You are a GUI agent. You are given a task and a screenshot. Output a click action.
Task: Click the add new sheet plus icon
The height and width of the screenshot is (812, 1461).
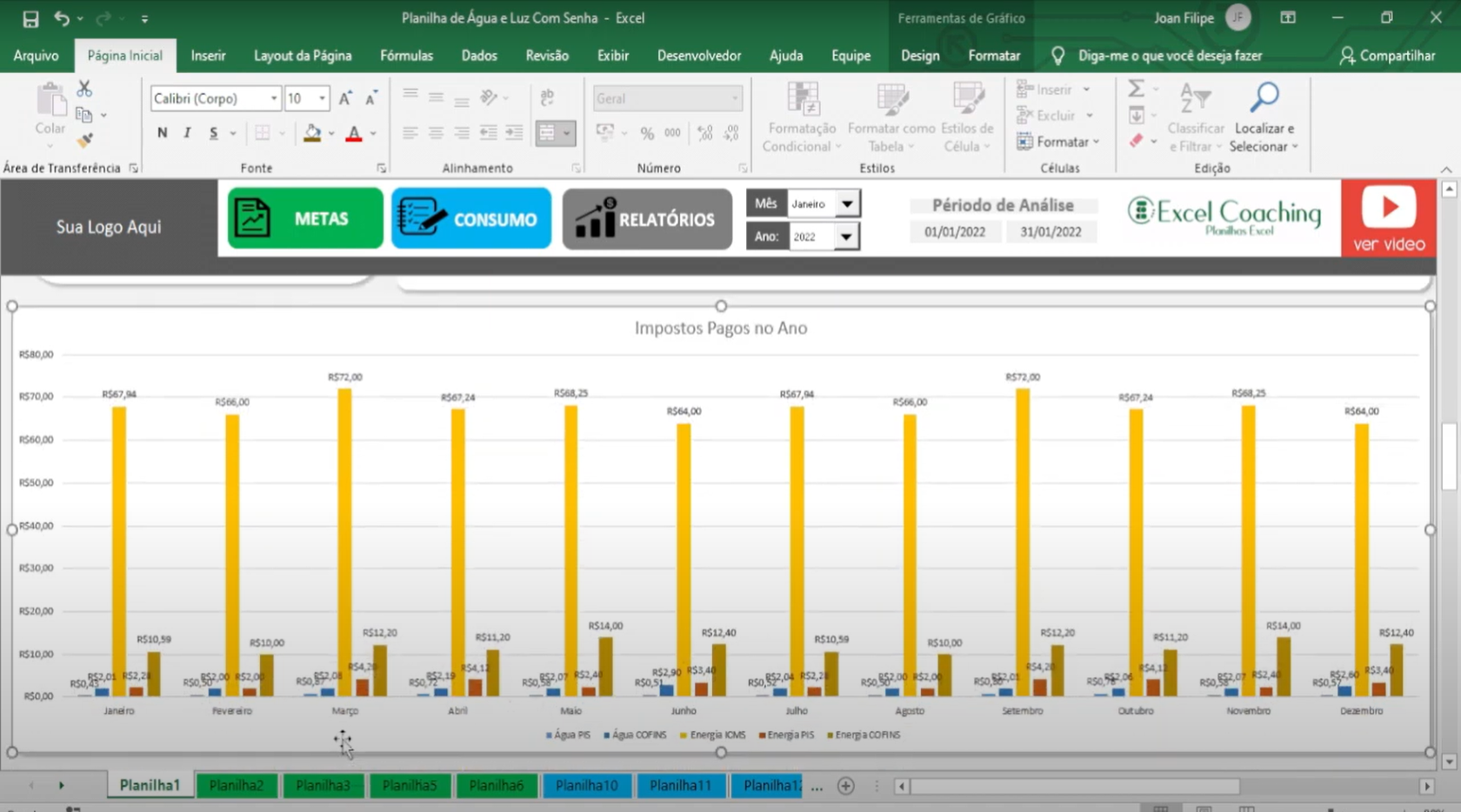[845, 786]
